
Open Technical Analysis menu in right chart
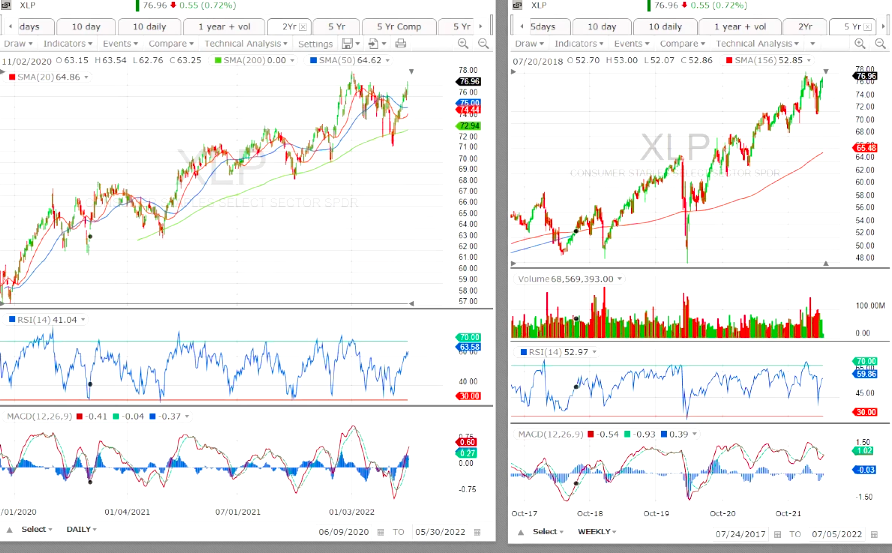(757, 43)
